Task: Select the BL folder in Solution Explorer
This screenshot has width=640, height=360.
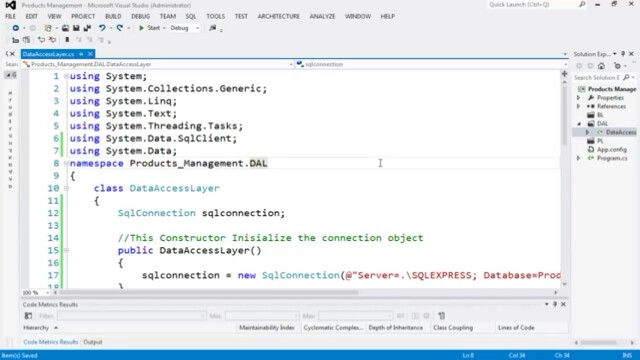Action: [600, 115]
